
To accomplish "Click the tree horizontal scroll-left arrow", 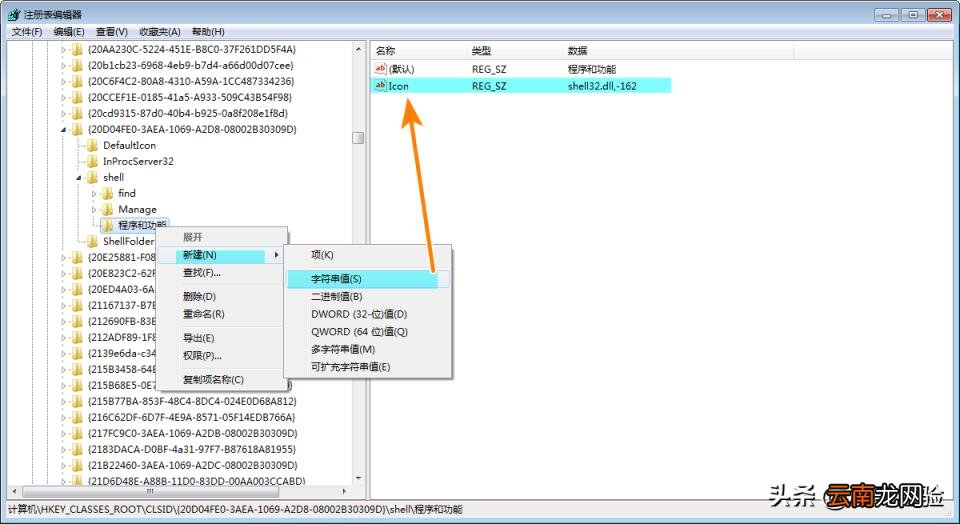I will click(14, 492).
